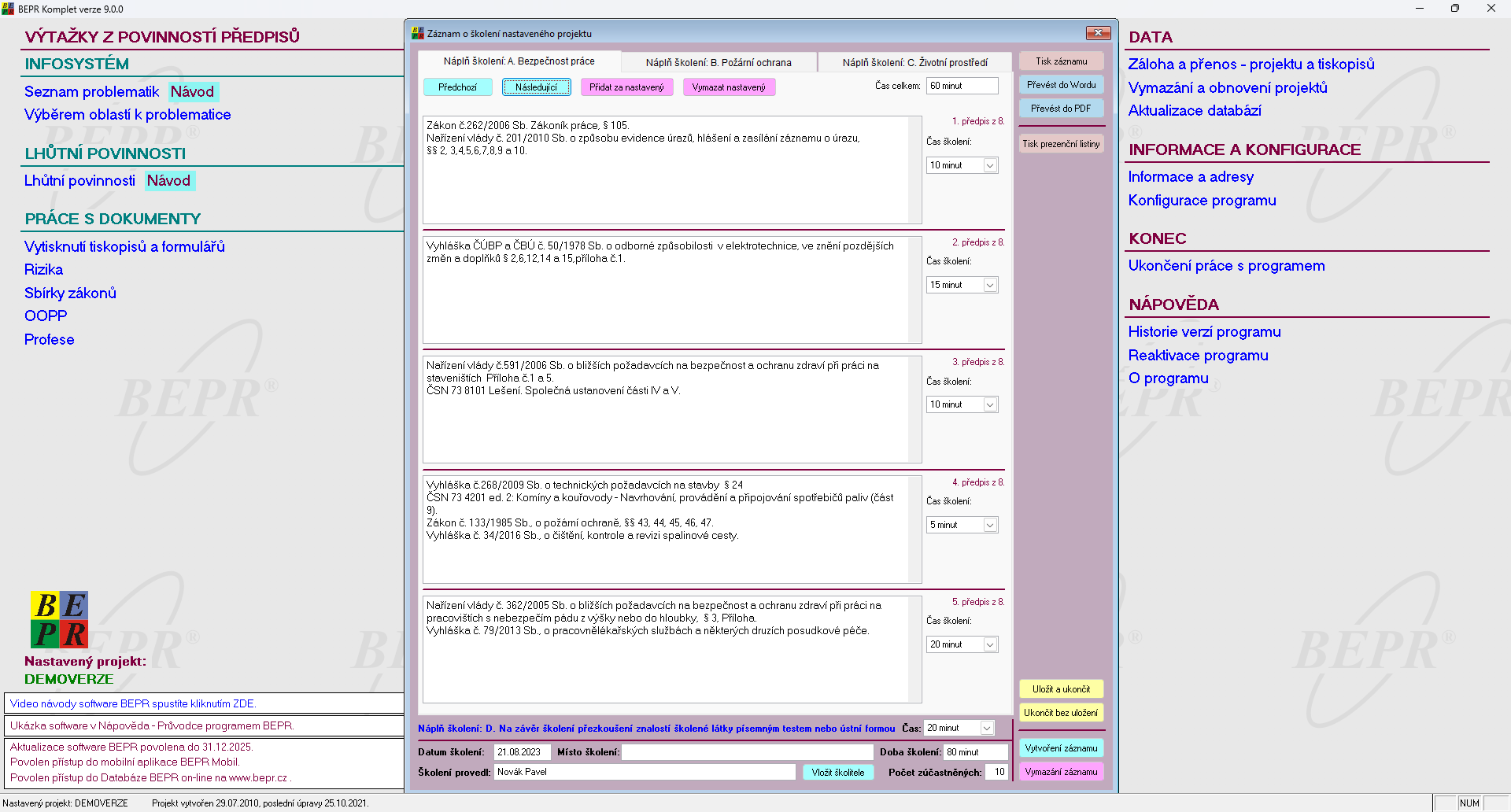
Task: Open Vymazání a obnovení projektů
Action: (x=1228, y=88)
